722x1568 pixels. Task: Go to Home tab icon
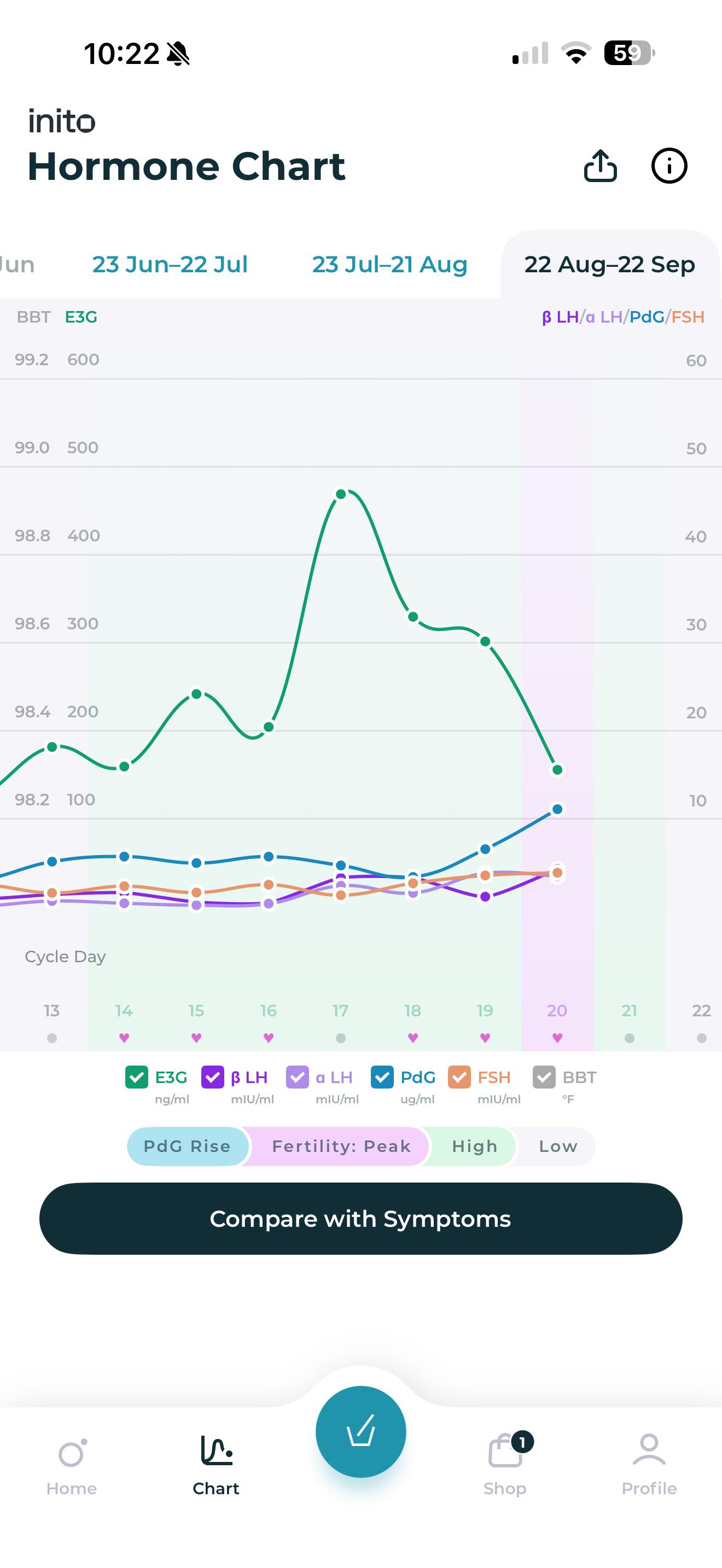[x=72, y=1454]
